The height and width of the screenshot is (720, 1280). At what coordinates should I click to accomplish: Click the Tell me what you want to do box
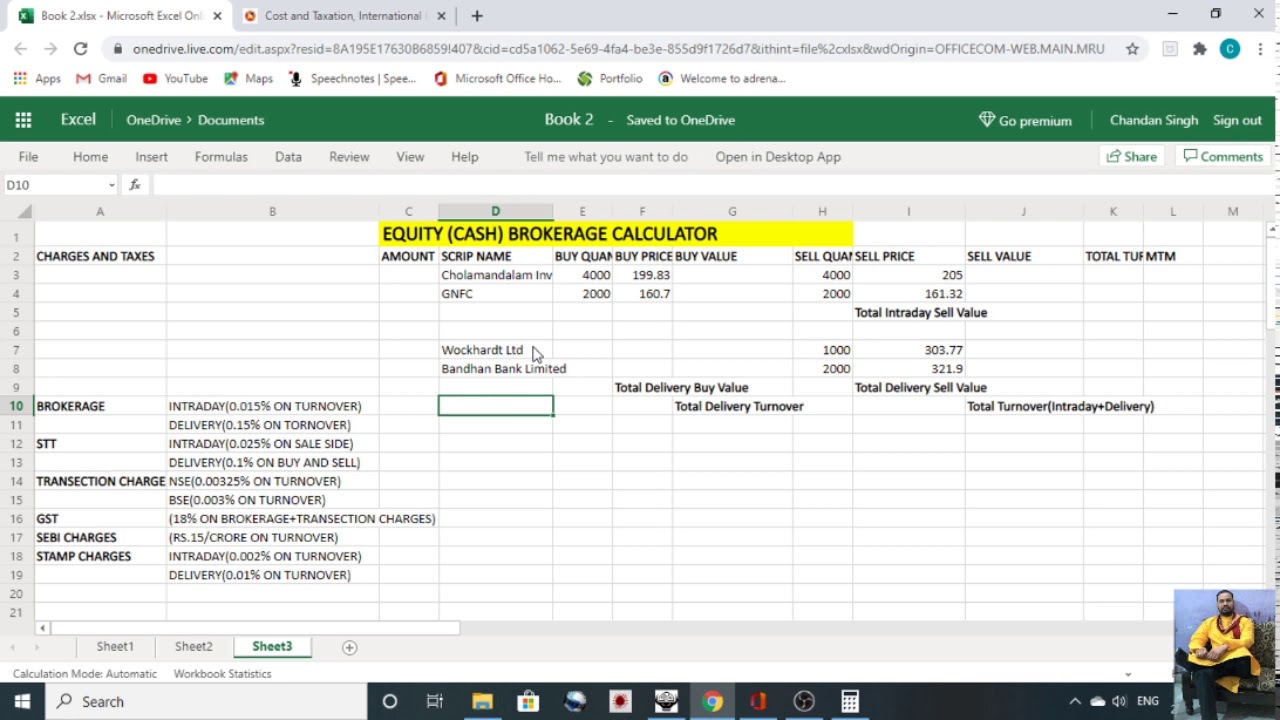tap(606, 157)
